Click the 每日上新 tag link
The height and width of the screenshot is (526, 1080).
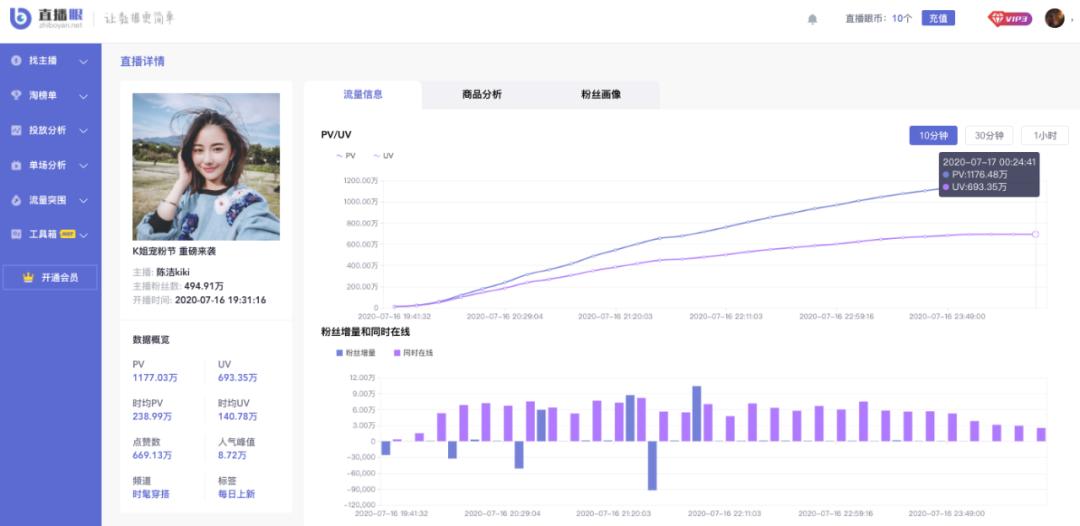point(237,494)
